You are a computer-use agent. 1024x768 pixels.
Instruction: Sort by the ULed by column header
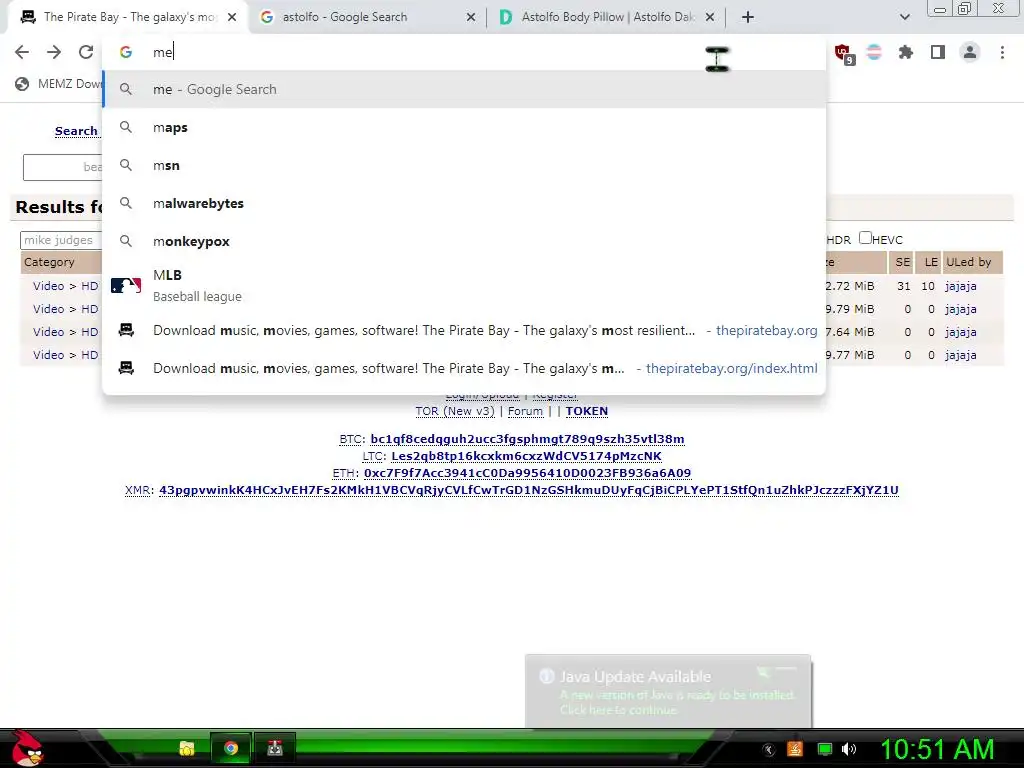(972, 262)
